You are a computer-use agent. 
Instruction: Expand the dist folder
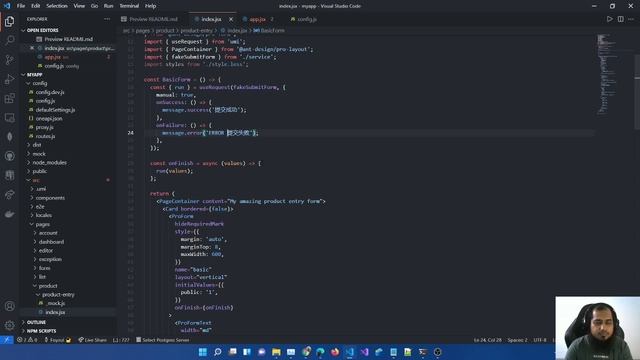(37, 145)
